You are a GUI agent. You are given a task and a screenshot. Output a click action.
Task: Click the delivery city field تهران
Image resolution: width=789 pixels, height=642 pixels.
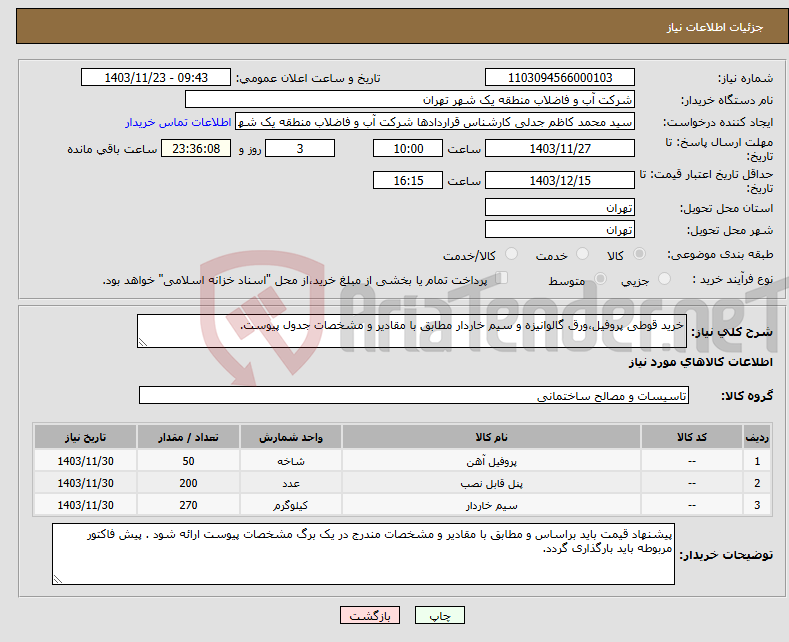click(x=560, y=229)
